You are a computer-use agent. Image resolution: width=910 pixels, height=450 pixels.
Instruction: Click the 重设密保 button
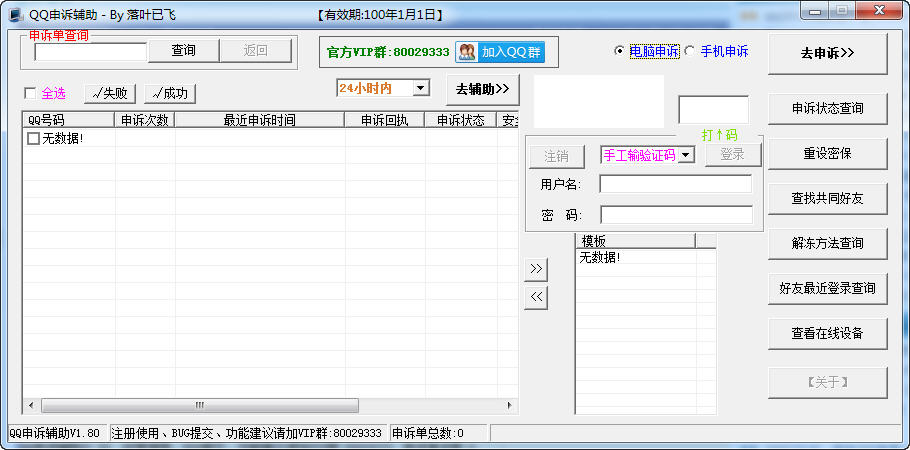828,154
